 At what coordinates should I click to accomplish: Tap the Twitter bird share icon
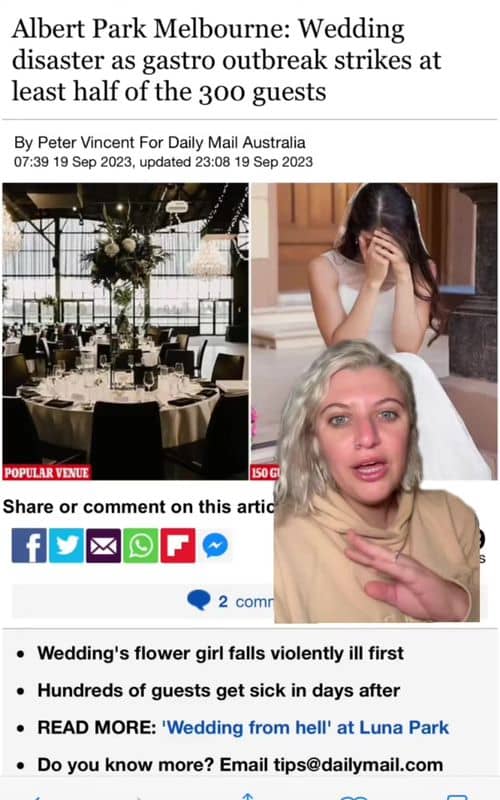pyautogui.click(x=66, y=545)
